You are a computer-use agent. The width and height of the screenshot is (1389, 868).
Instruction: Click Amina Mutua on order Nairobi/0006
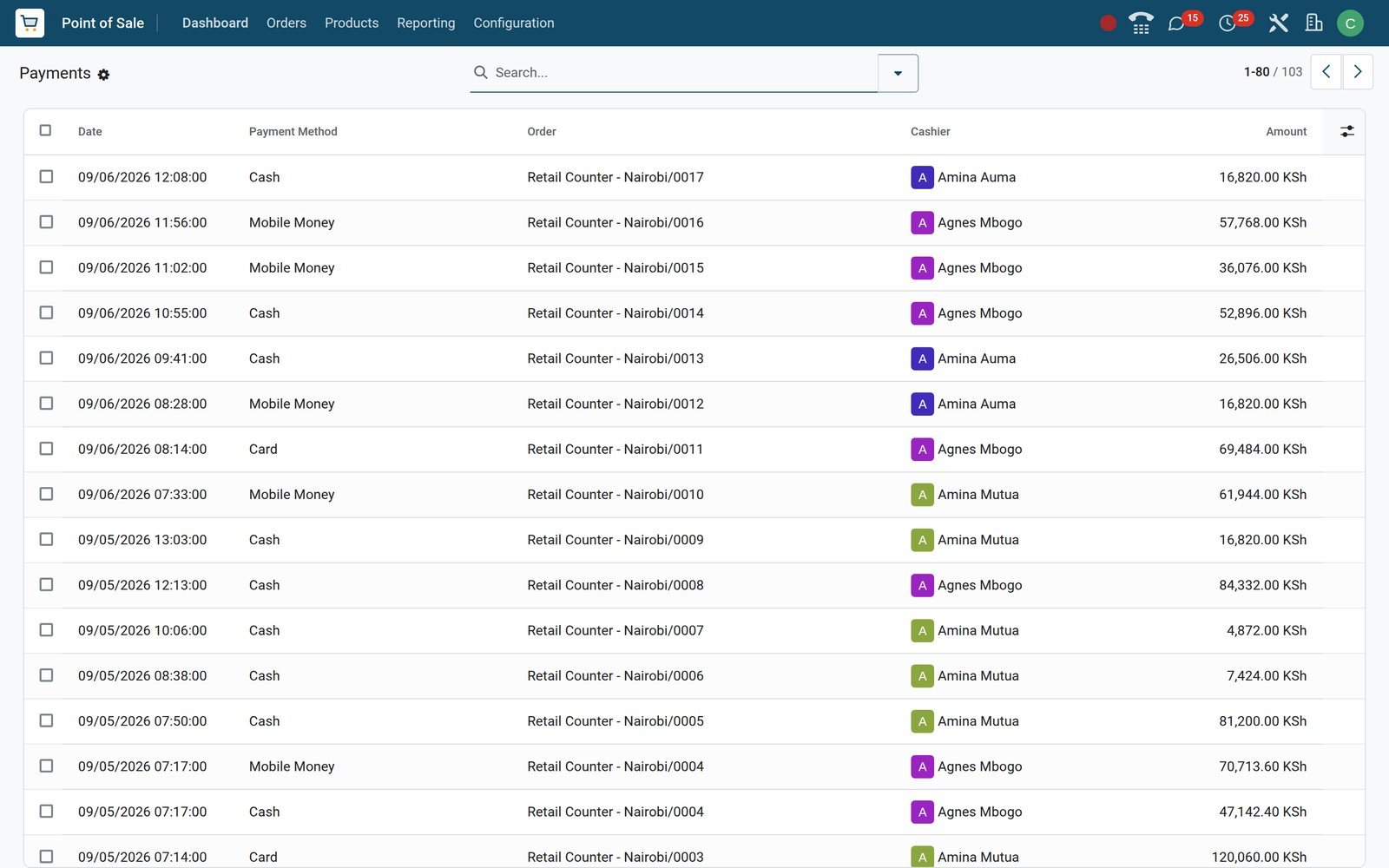(978, 676)
